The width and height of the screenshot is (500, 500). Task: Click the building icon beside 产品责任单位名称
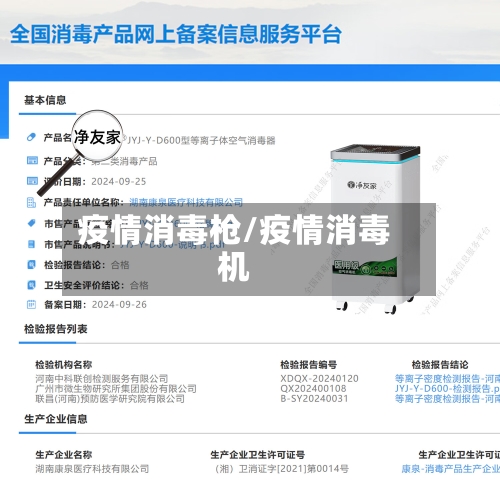pos(31,202)
